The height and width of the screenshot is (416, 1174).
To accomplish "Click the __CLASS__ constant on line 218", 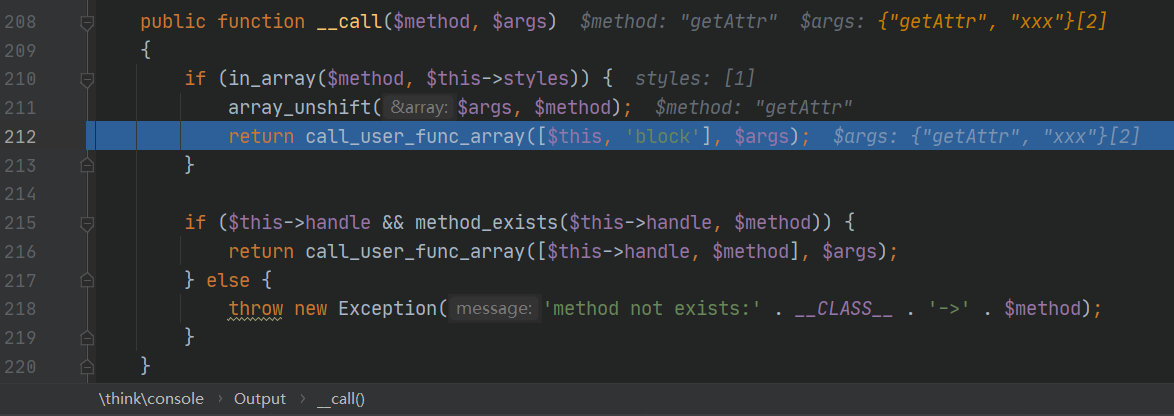I will 844,309.
